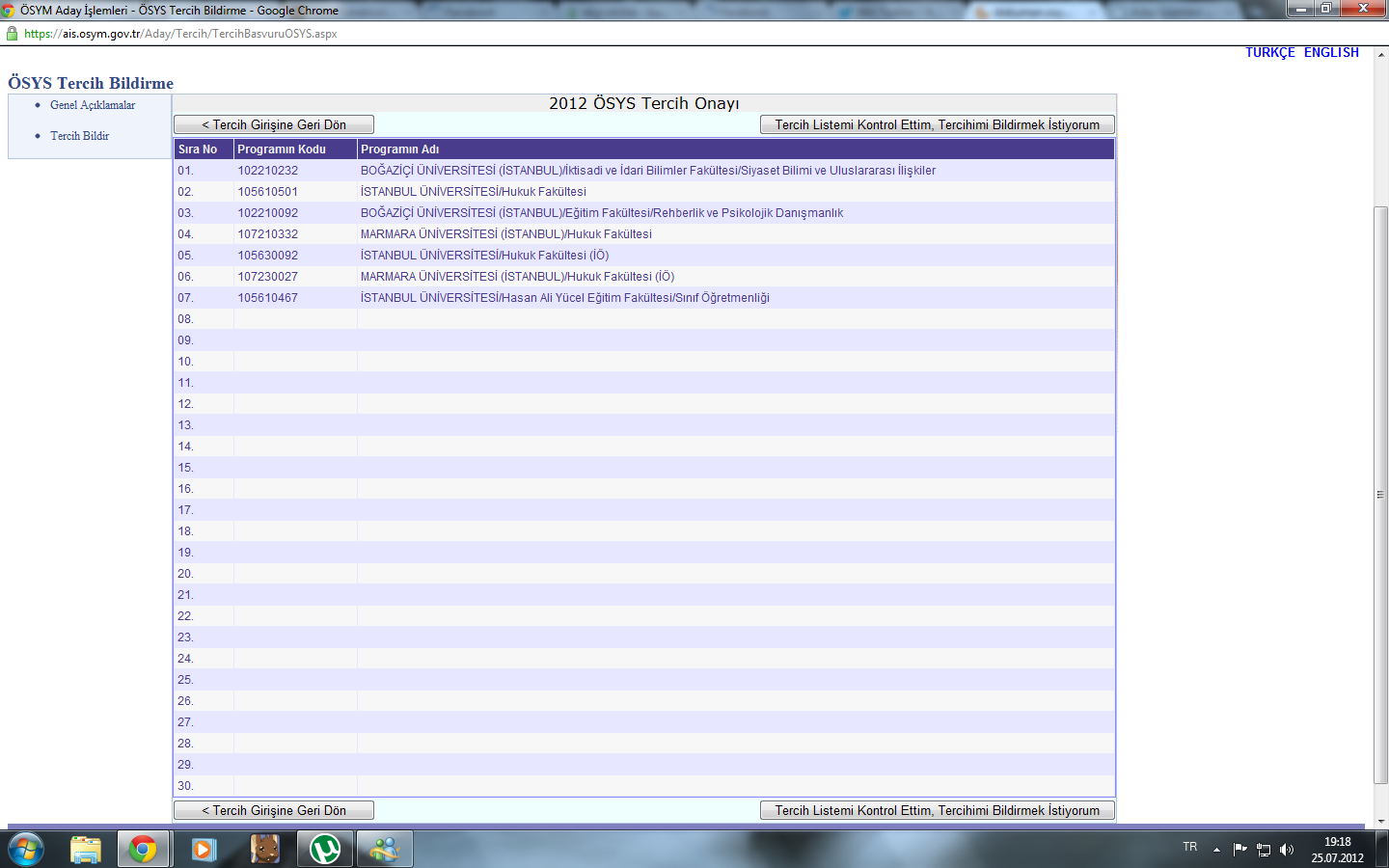1389x868 pixels.
Task: Open Tercih Bildir in the sidebar
Action: tap(80, 136)
